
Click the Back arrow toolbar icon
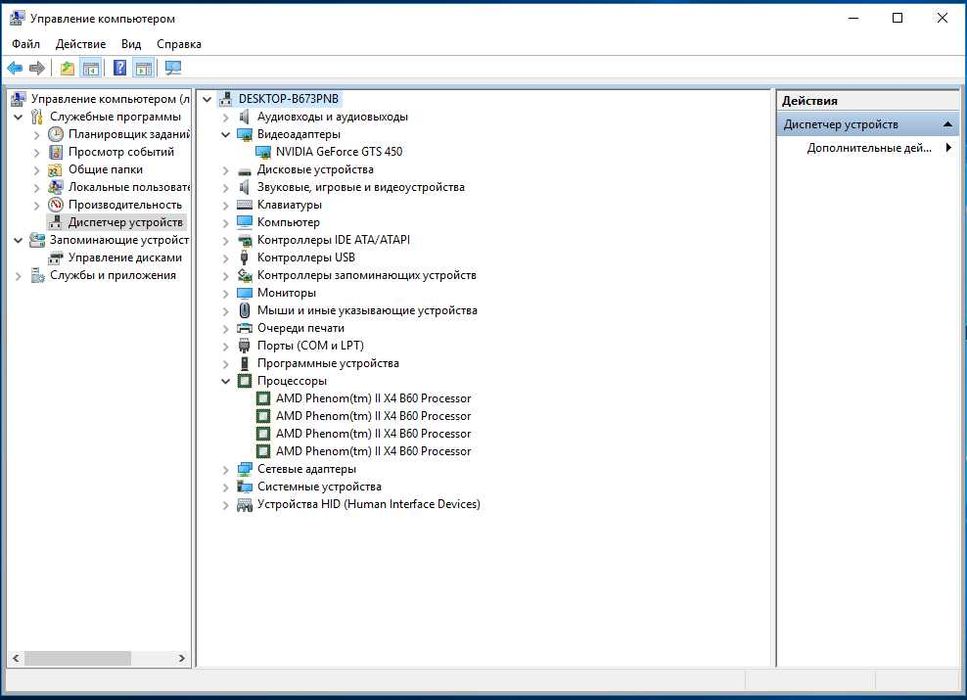(15, 68)
